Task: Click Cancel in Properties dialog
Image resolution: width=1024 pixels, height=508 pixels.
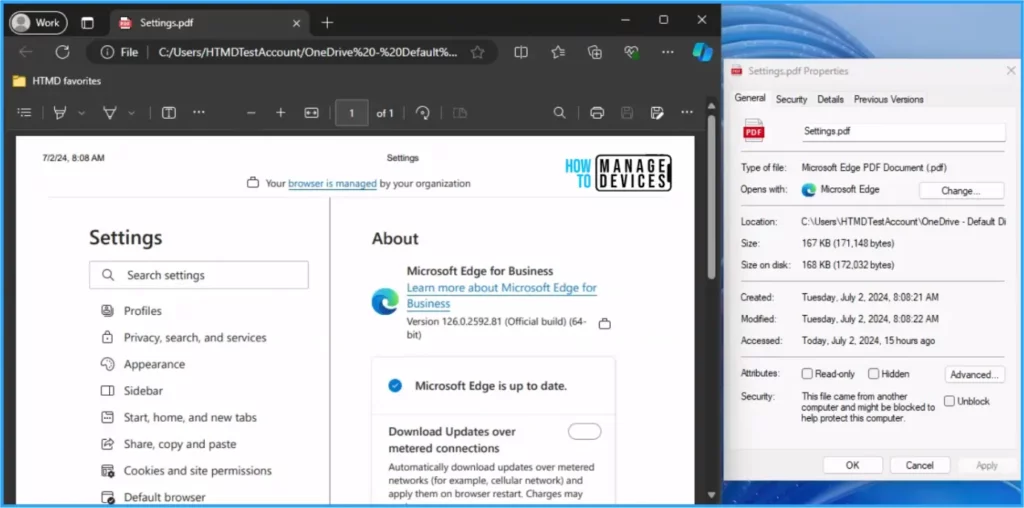Action: (x=920, y=466)
